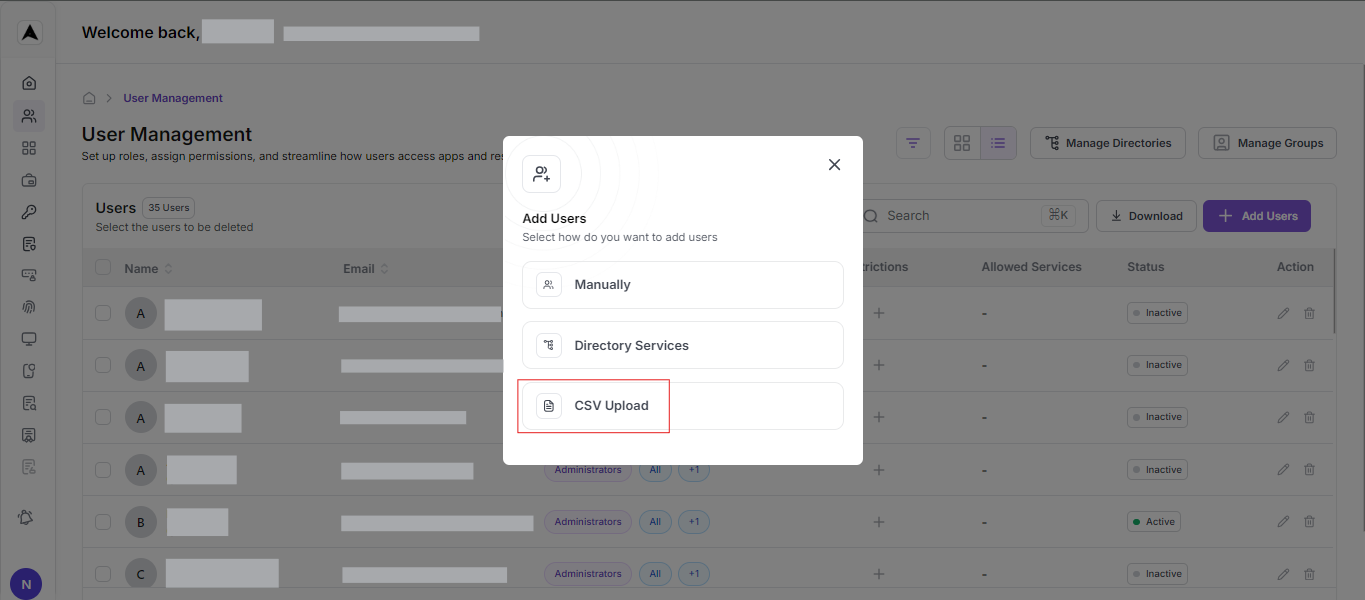Edit the first user using the pencil icon

pyautogui.click(x=1283, y=313)
